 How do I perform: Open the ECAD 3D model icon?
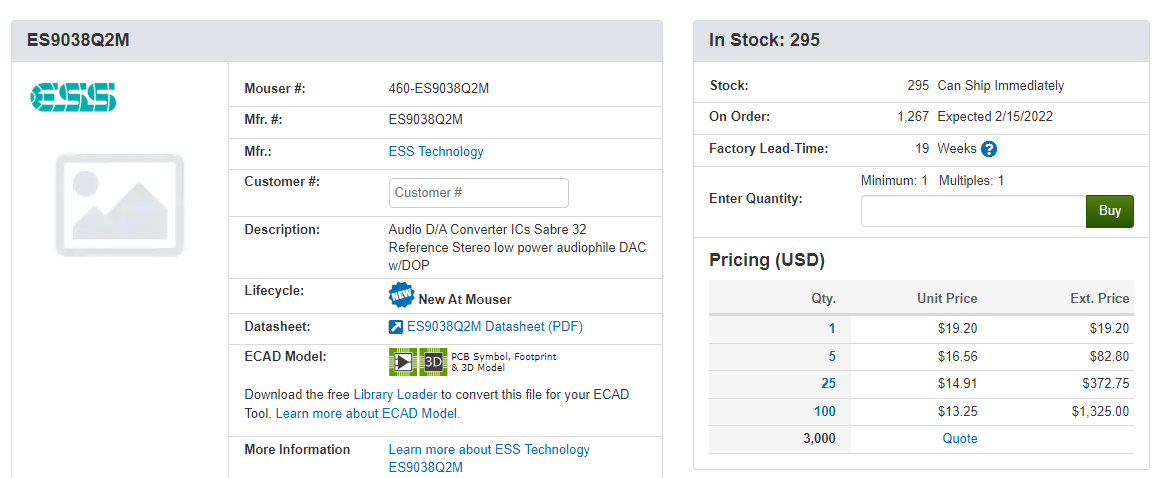coord(433,362)
